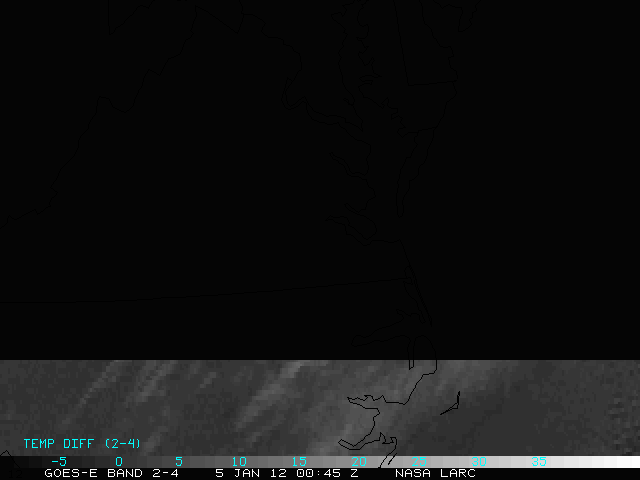
Task: Select the 35 value on the scale
Action: click(538, 461)
